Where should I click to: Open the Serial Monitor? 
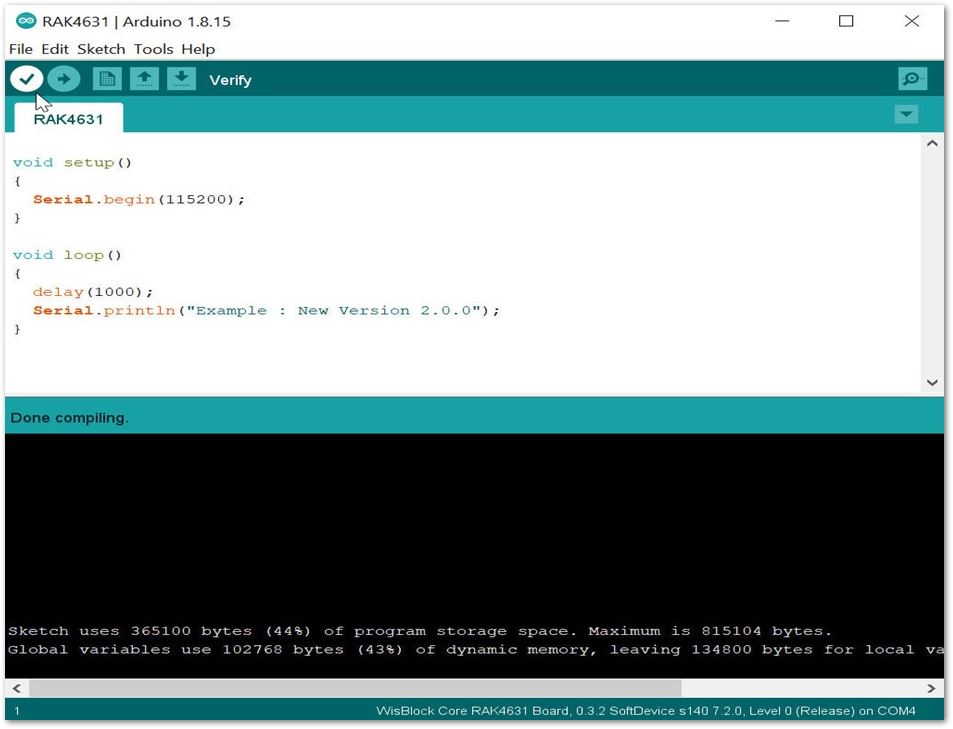912,79
